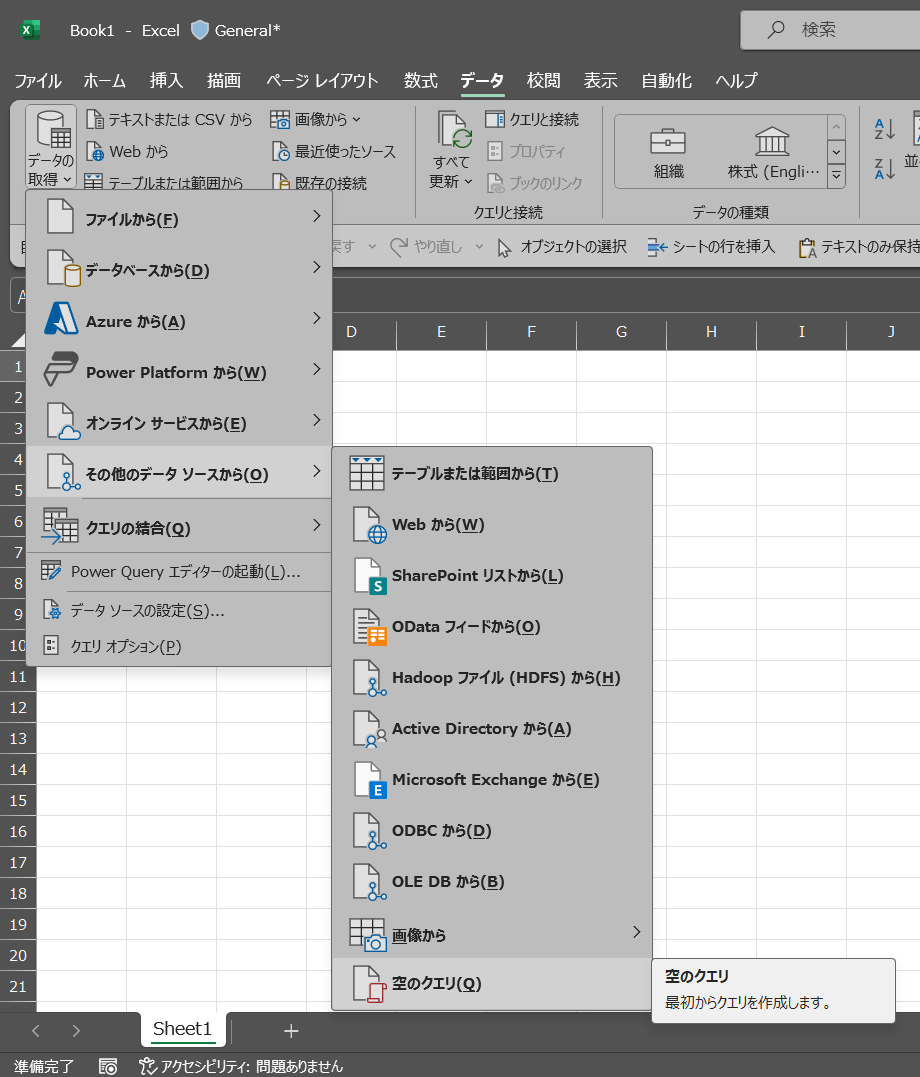Click Web から in the ribbon
The height and width of the screenshot is (1077, 920).
[128, 151]
